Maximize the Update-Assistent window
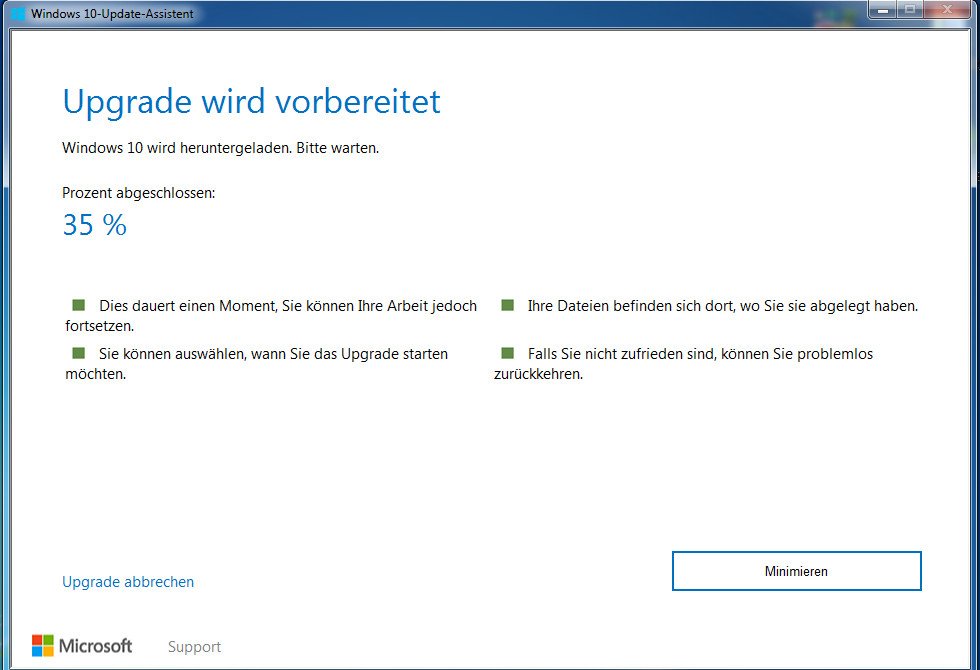The width and height of the screenshot is (980, 670). point(911,10)
